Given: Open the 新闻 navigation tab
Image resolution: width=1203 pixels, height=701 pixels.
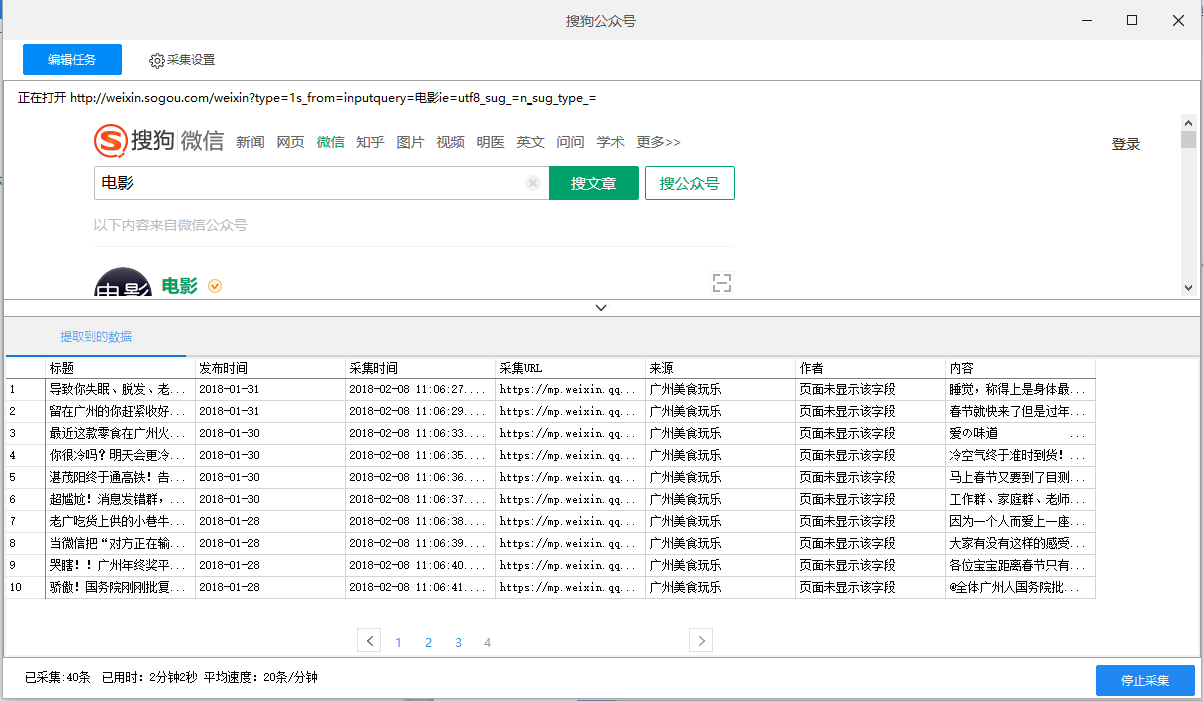Looking at the screenshot, I should (250, 142).
